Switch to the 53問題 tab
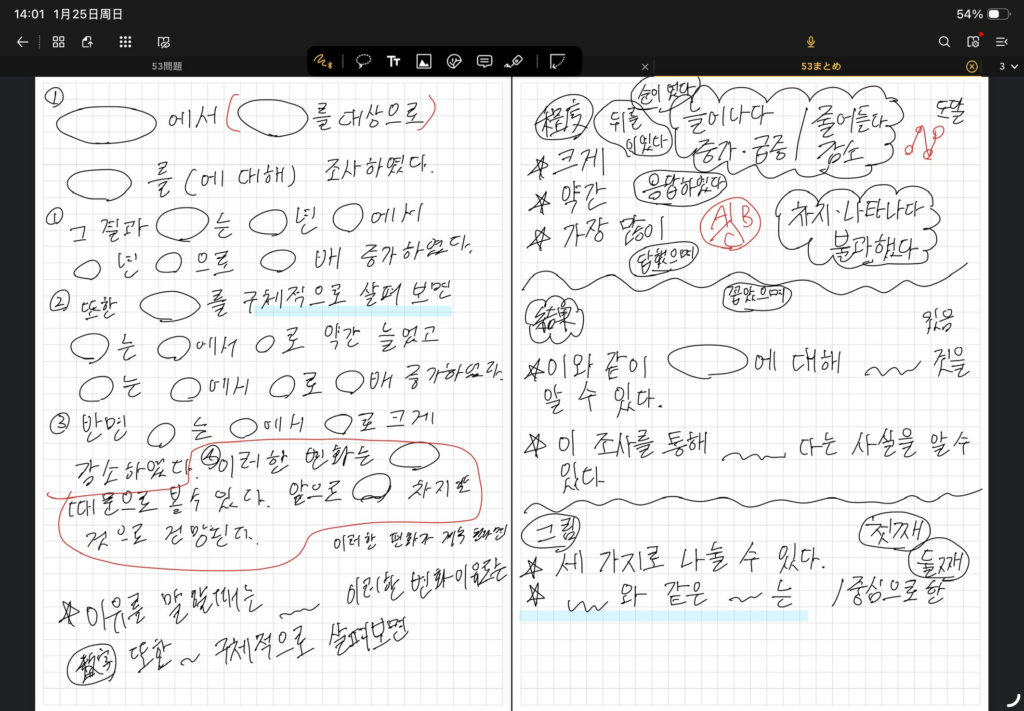 click(165, 66)
